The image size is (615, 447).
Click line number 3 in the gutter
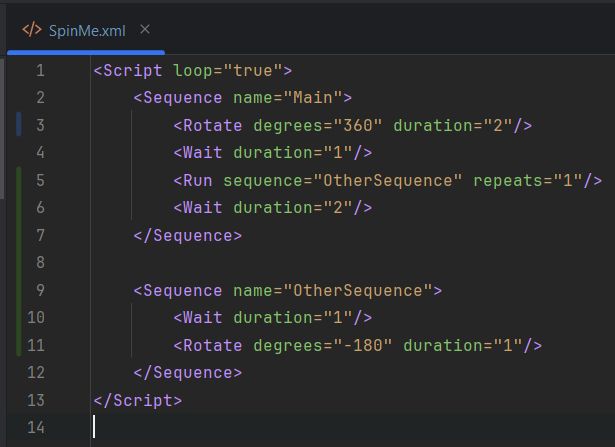pyautogui.click(x=40, y=125)
